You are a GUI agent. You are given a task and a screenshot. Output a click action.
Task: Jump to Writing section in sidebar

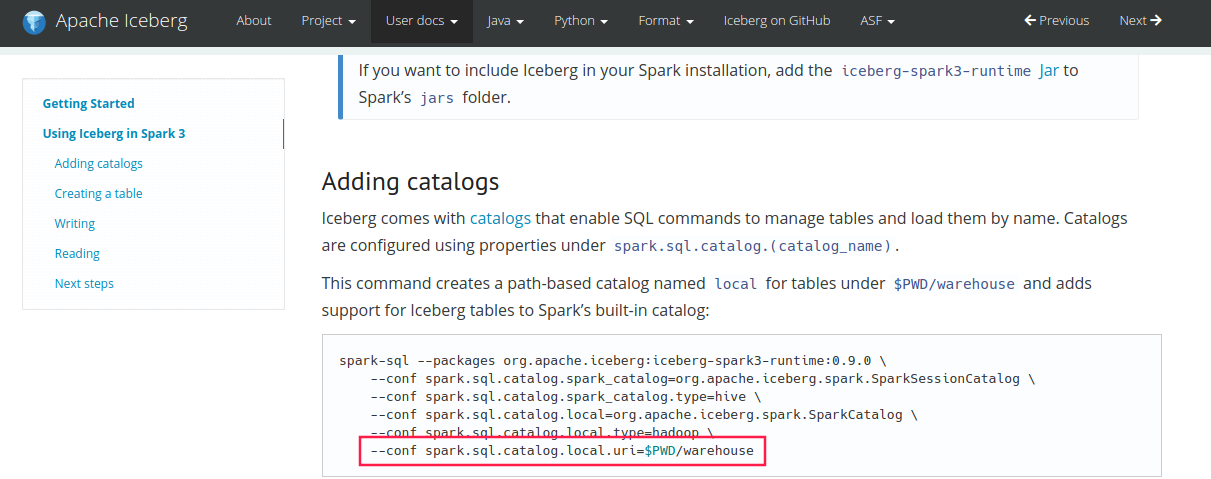[75, 223]
